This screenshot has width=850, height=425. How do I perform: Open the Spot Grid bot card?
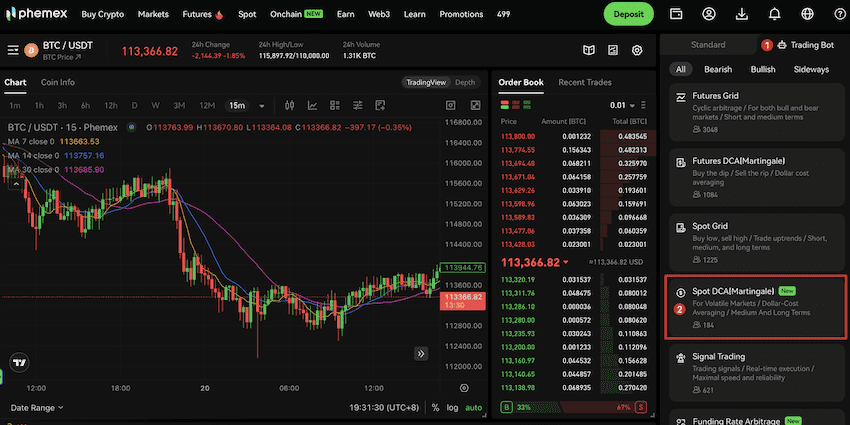pyautogui.click(x=757, y=243)
